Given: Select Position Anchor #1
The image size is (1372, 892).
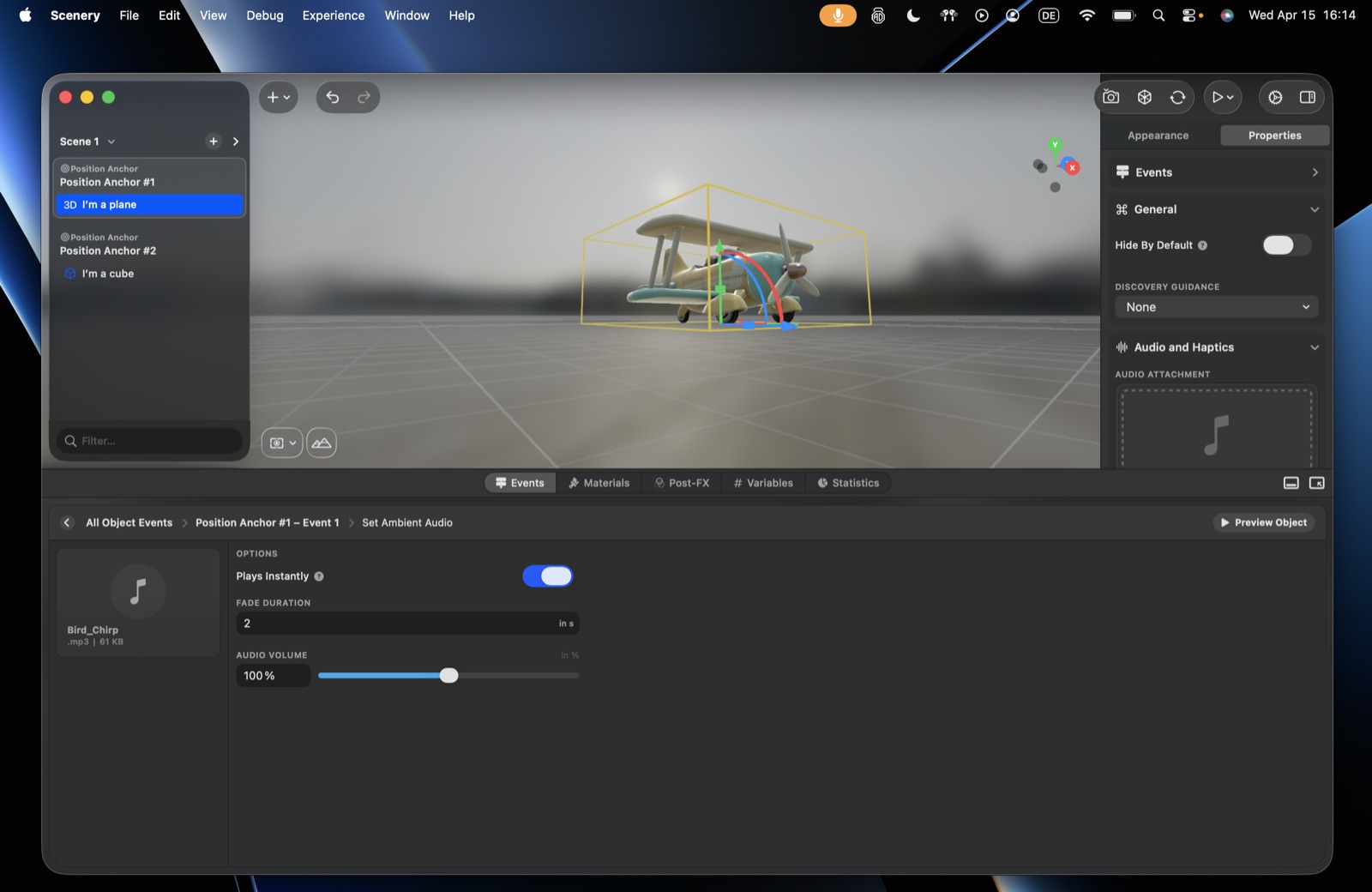Looking at the screenshot, I should point(149,176).
